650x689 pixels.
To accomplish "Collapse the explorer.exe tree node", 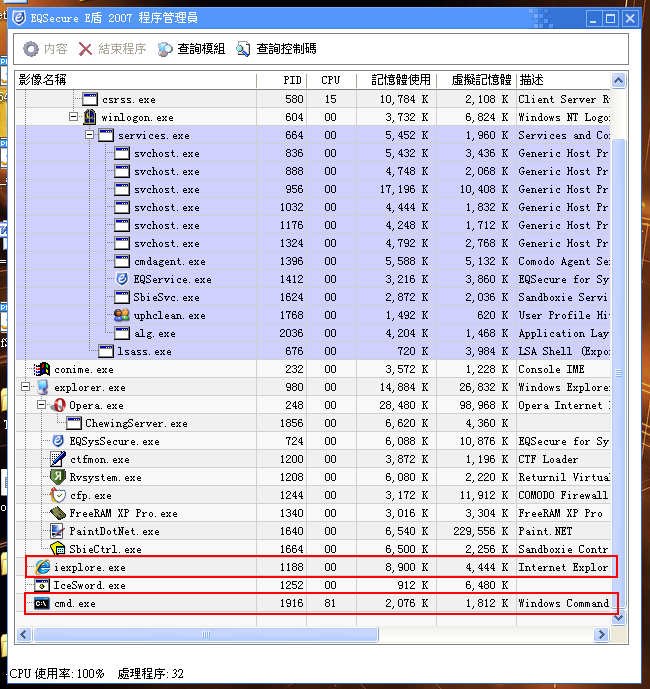I will point(25,387).
